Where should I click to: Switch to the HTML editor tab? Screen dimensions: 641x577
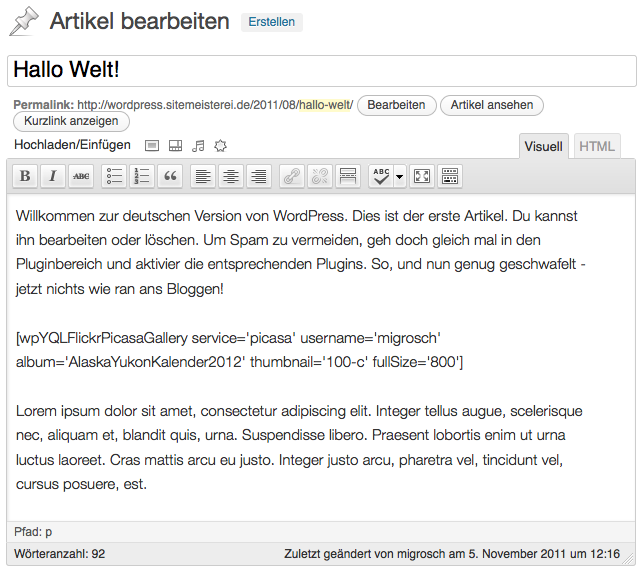[x=597, y=147]
